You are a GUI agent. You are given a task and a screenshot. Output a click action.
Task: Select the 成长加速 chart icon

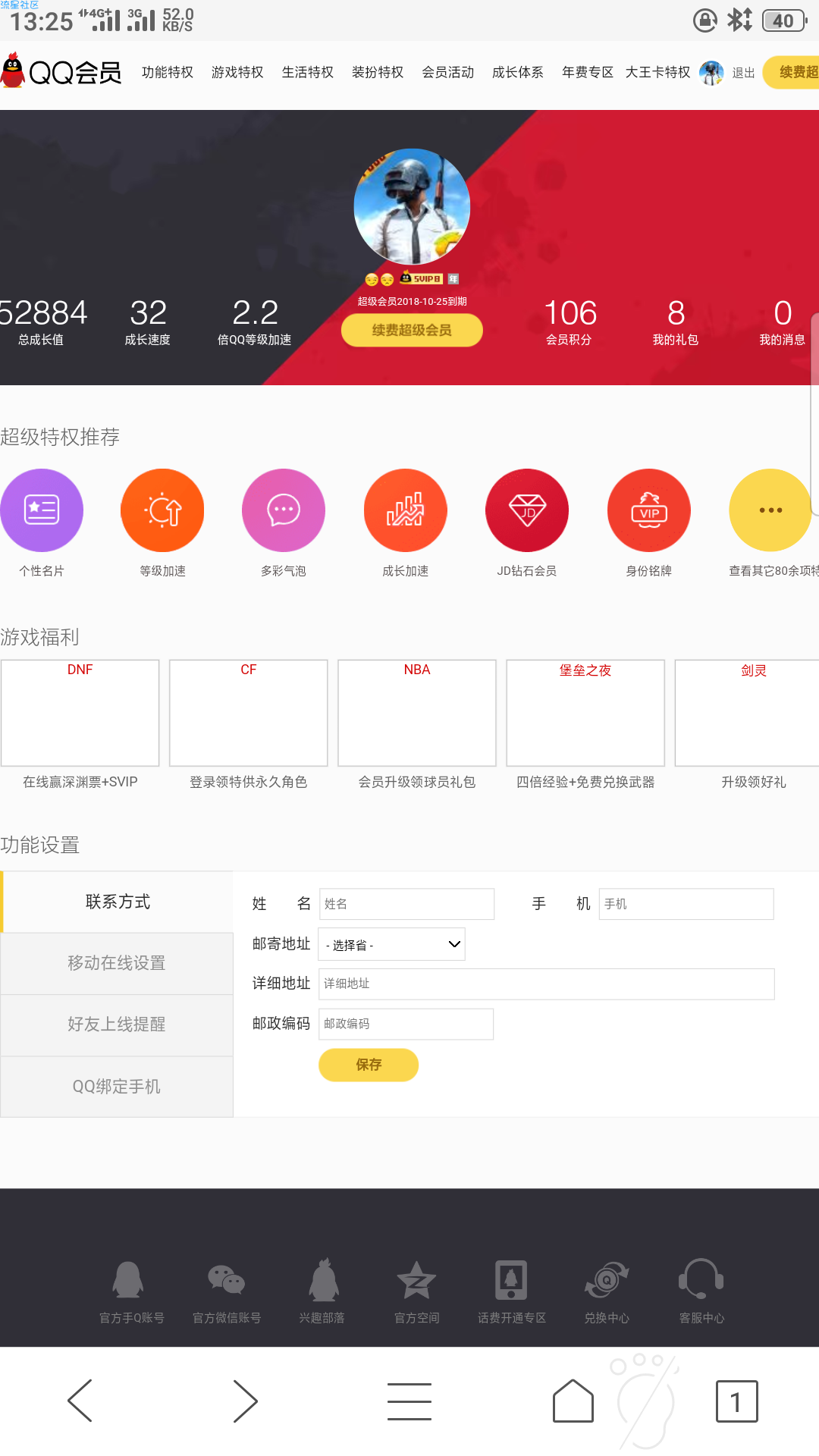click(x=406, y=510)
